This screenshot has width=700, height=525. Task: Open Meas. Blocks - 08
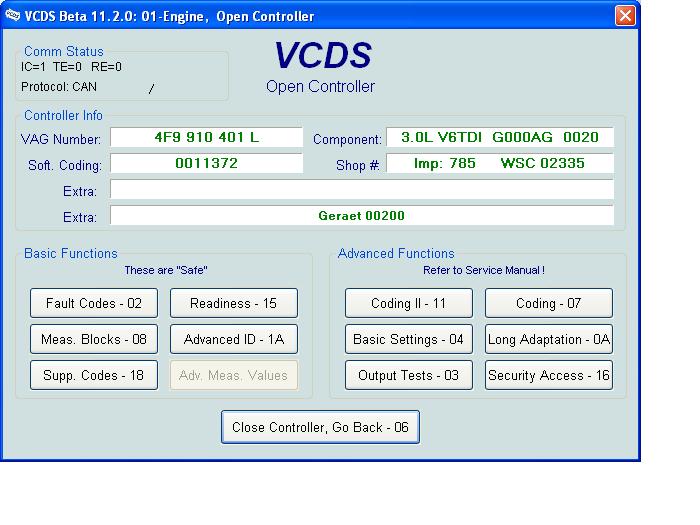[94, 339]
